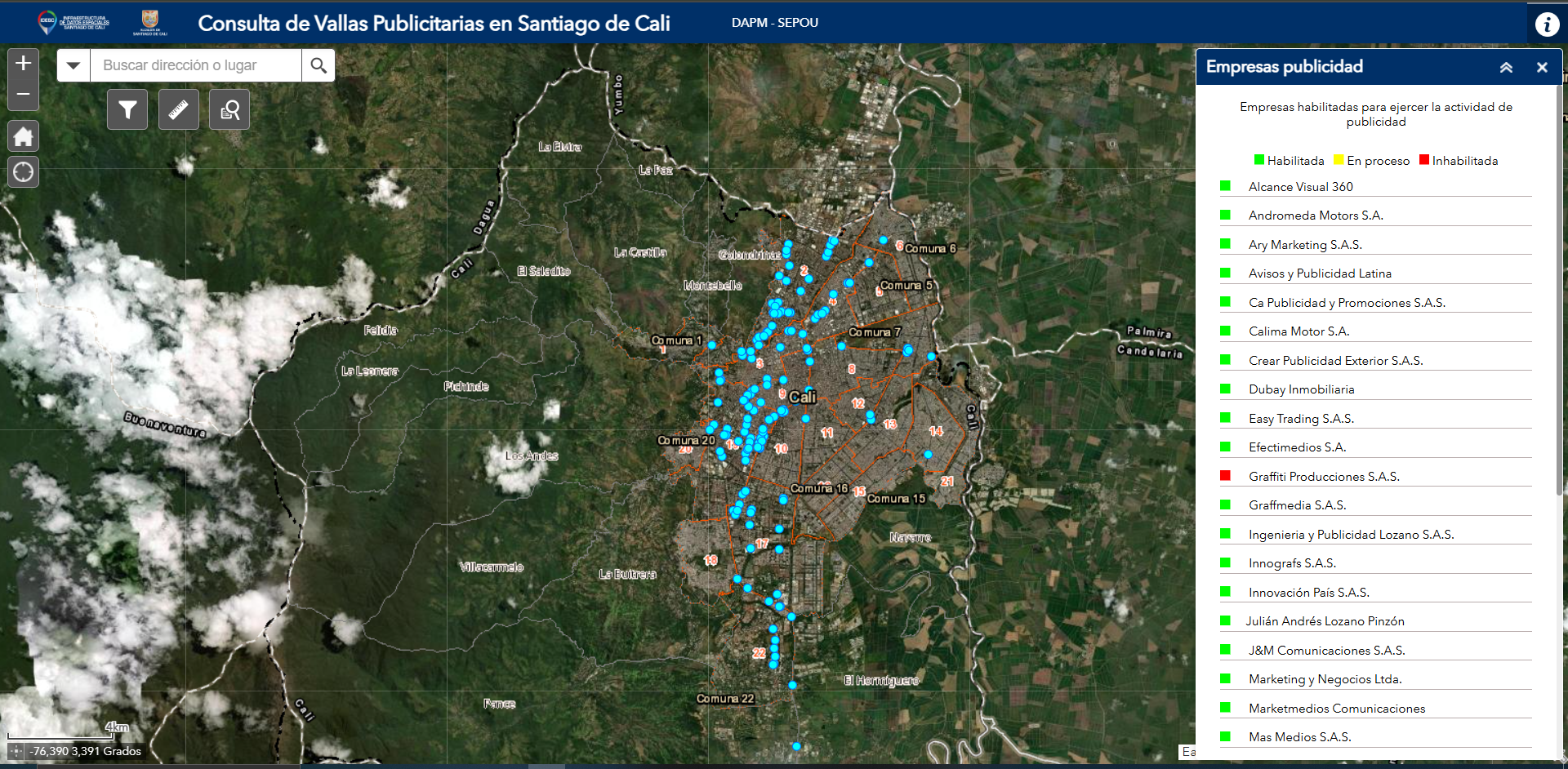Select Marketmedios Comunicaciones in the list
The height and width of the screenshot is (769, 1568).
click(1336, 709)
